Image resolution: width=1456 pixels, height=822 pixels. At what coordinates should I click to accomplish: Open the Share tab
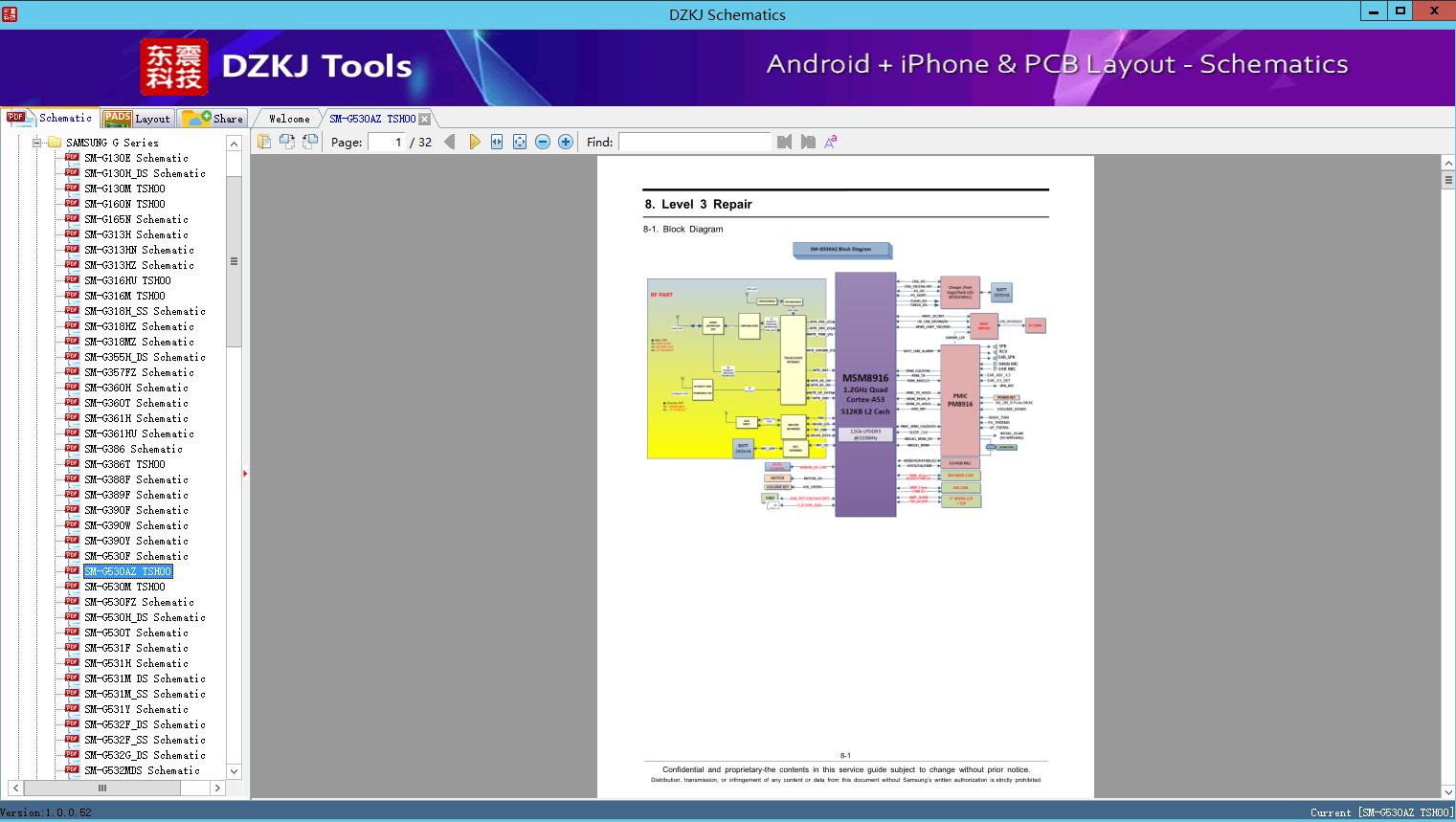point(213,119)
